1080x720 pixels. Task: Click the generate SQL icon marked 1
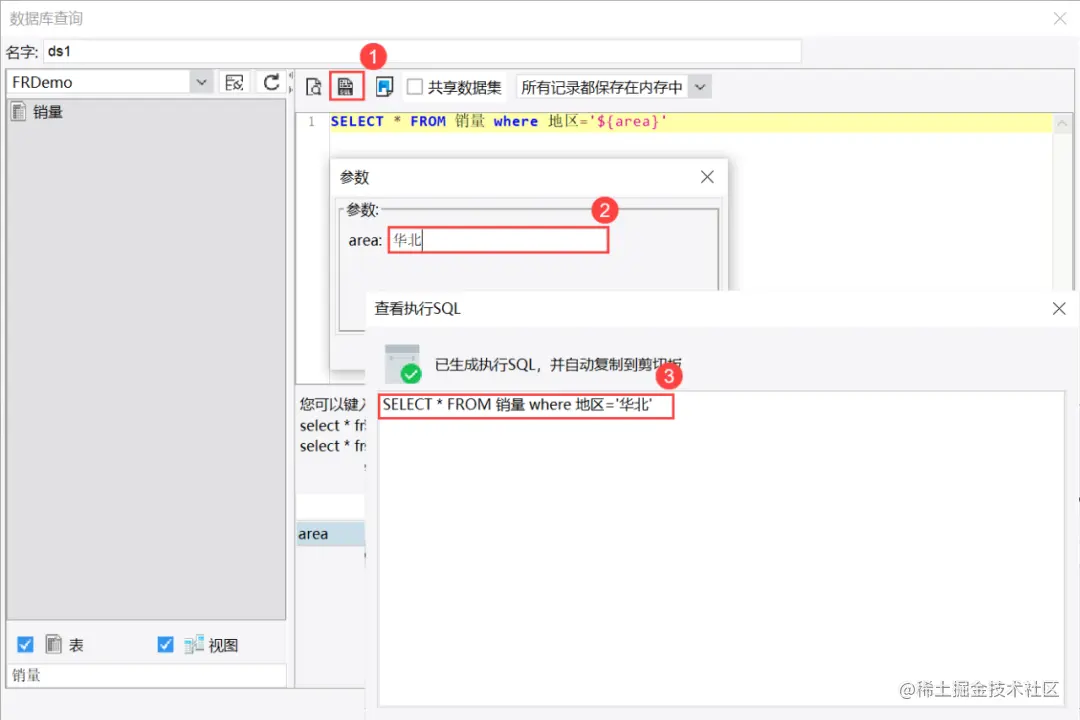[x=345, y=86]
